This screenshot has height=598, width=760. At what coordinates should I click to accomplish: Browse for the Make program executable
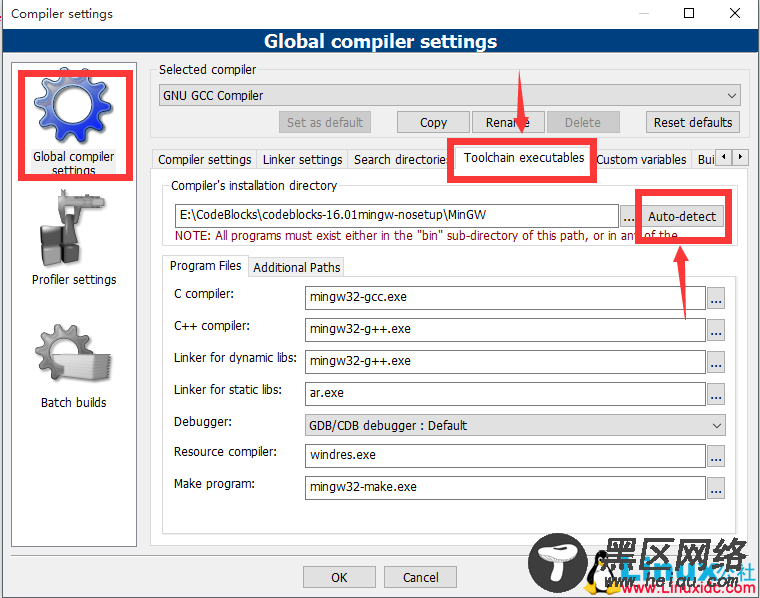click(x=716, y=488)
